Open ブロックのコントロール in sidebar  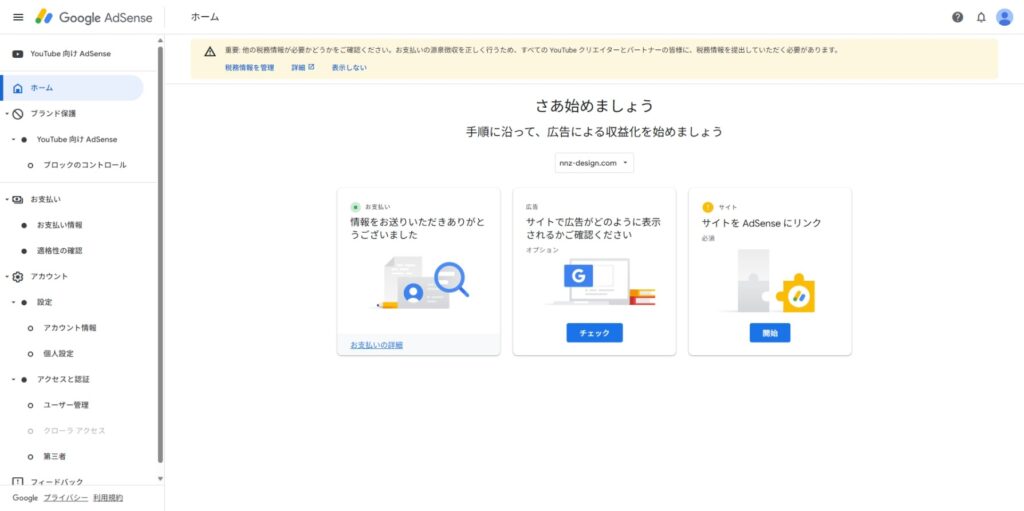click(84, 165)
